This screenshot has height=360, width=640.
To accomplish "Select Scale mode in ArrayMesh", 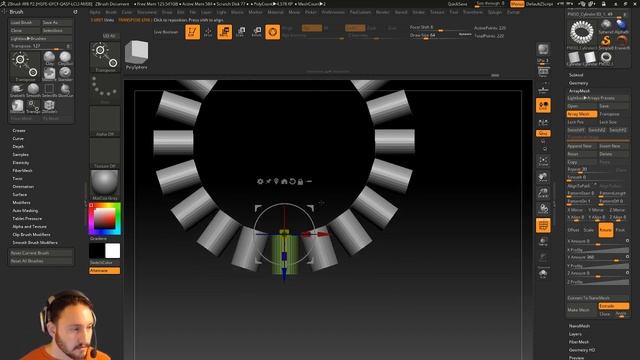I will 589,230.
